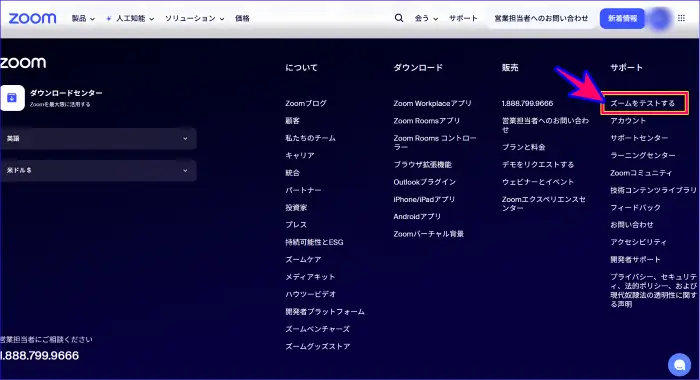Open the ハウツービデオ link
This screenshot has height=380, width=700.
310,294
